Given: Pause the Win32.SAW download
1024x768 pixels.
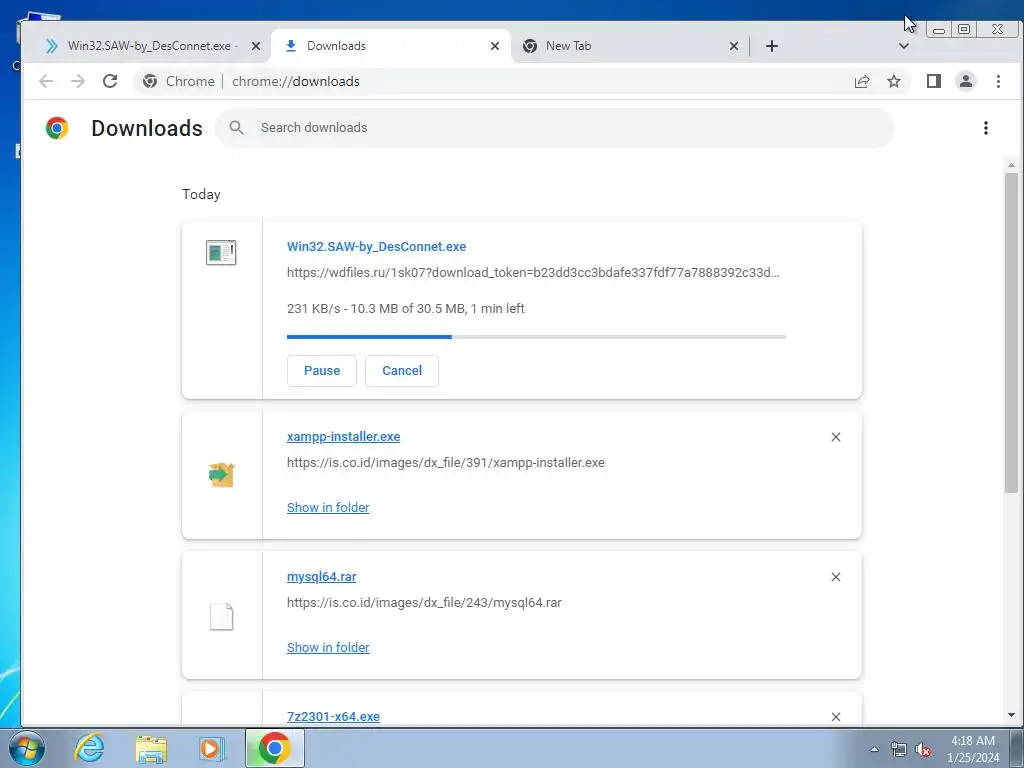Looking at the screenshot, I should point(322,370).
